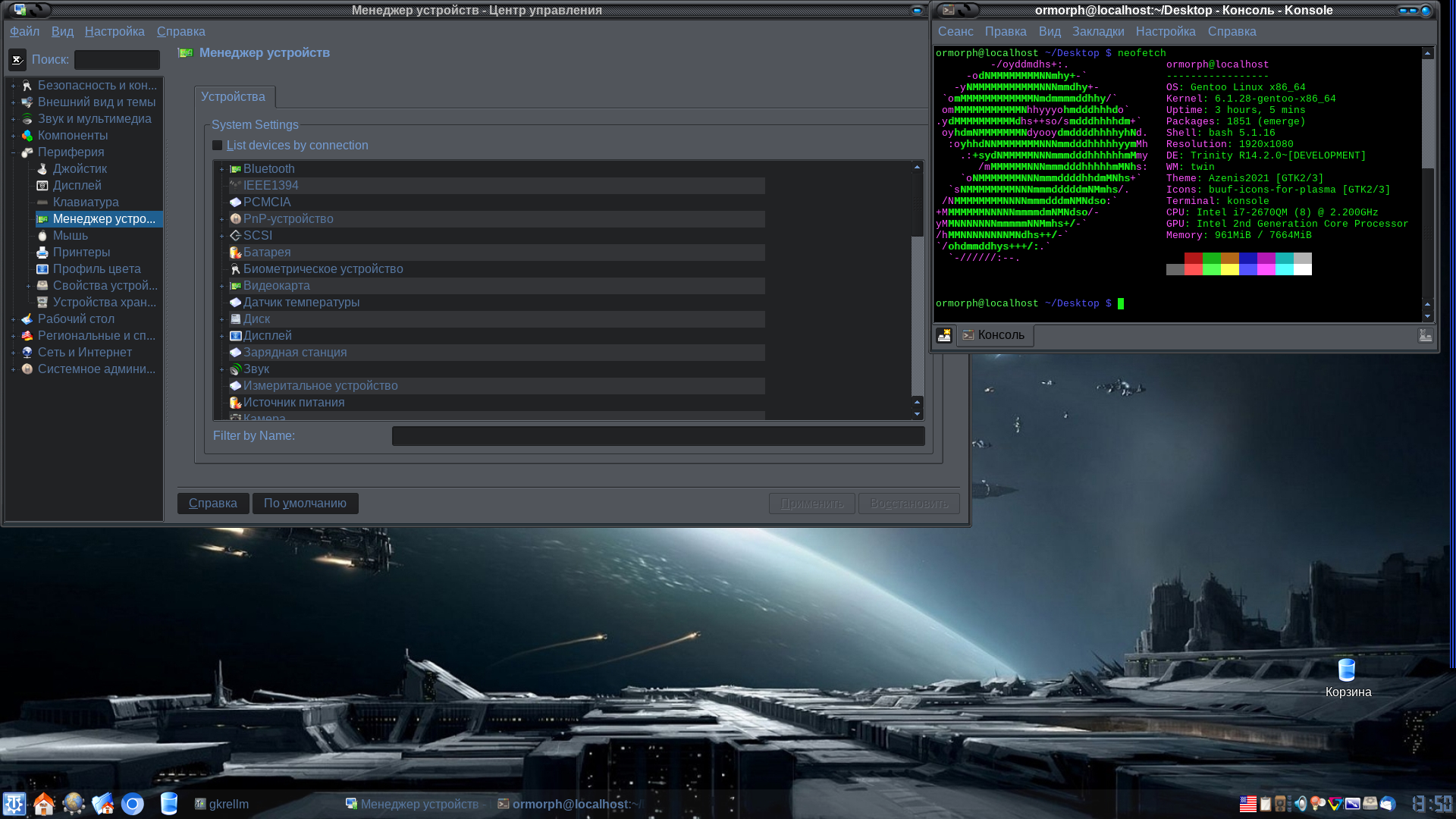Expand the PnP-устройство device node

(221, 219)
